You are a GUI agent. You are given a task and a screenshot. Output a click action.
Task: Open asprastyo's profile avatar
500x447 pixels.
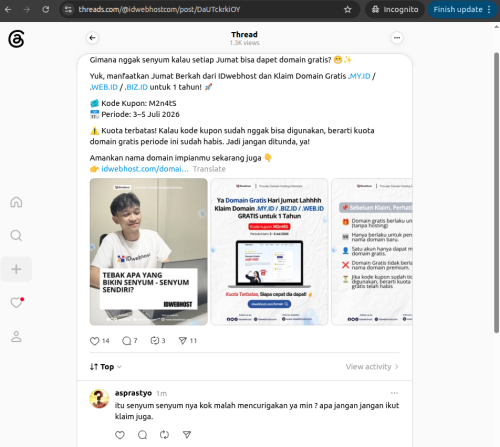99,398
